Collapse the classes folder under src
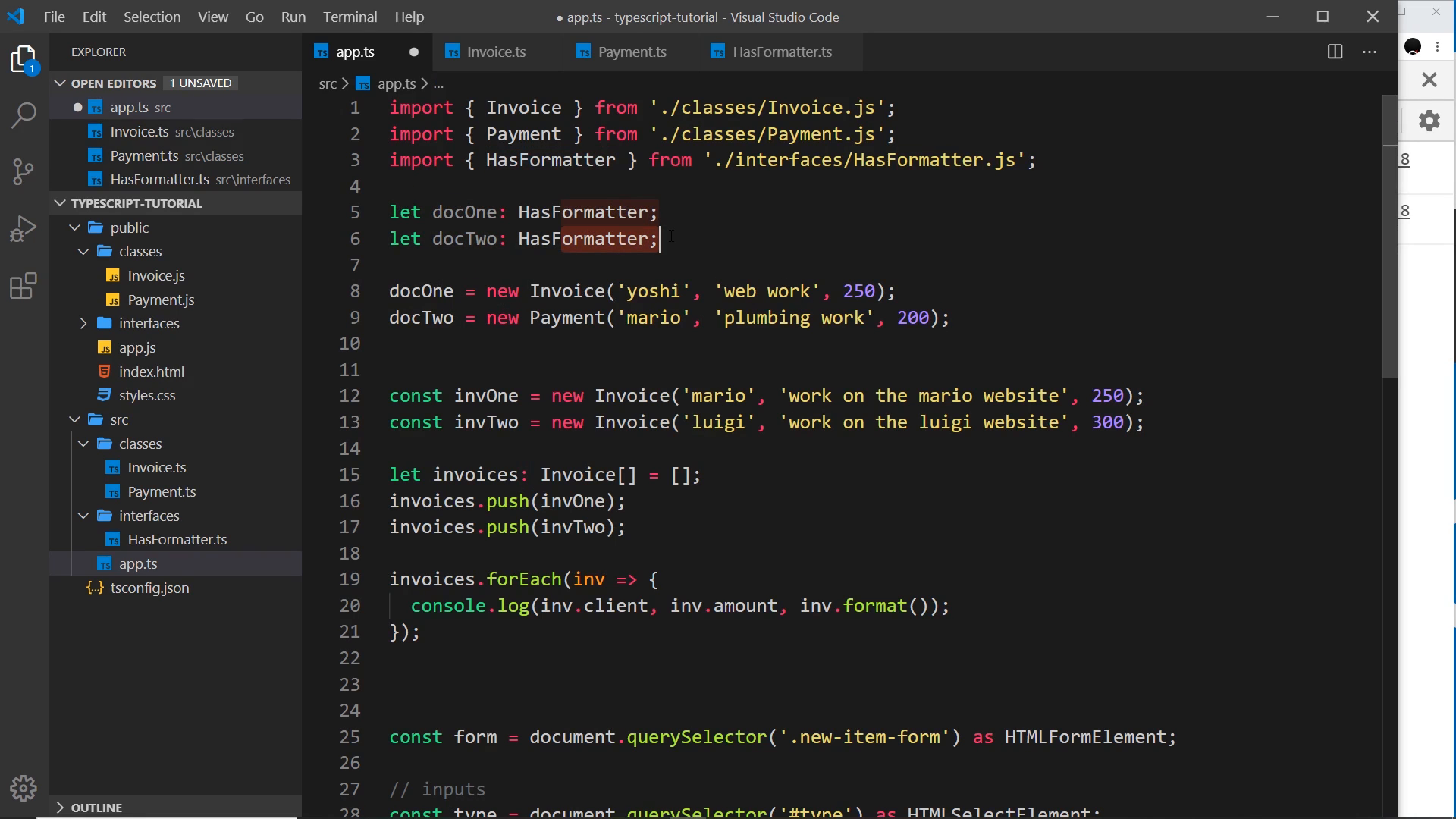 [83, 444]
